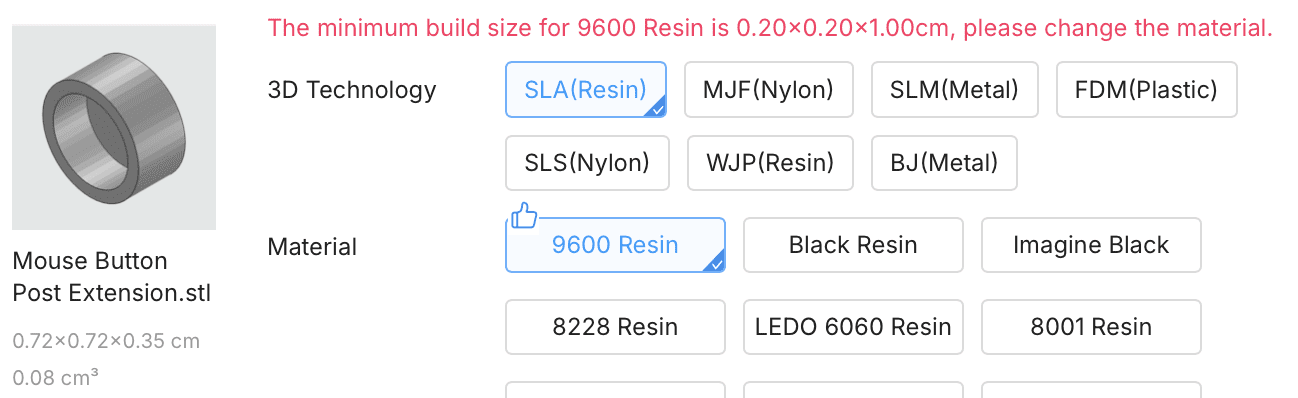Image resolution: width=1298 pixels, height=398 pixels.
Task: Click the blue checkmark corner on SLA(Resin)
Action: (x=657, y=108)
